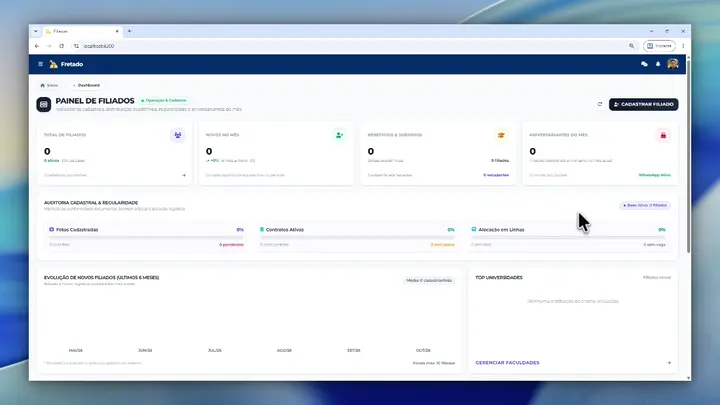The image size is (720, 405).
Task: Click the bus icon beside Alocação em Linhas
Action: tap(474, 229)
